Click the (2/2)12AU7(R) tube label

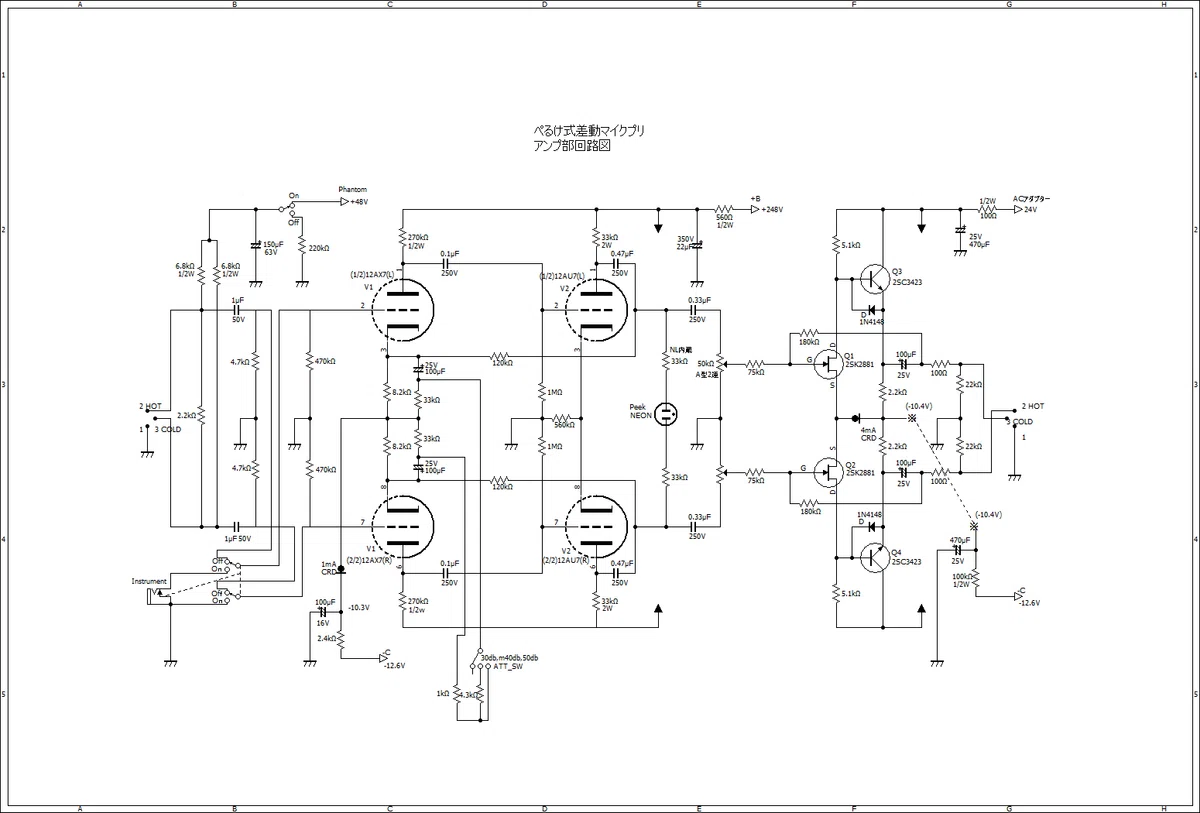tap(566, 560)
